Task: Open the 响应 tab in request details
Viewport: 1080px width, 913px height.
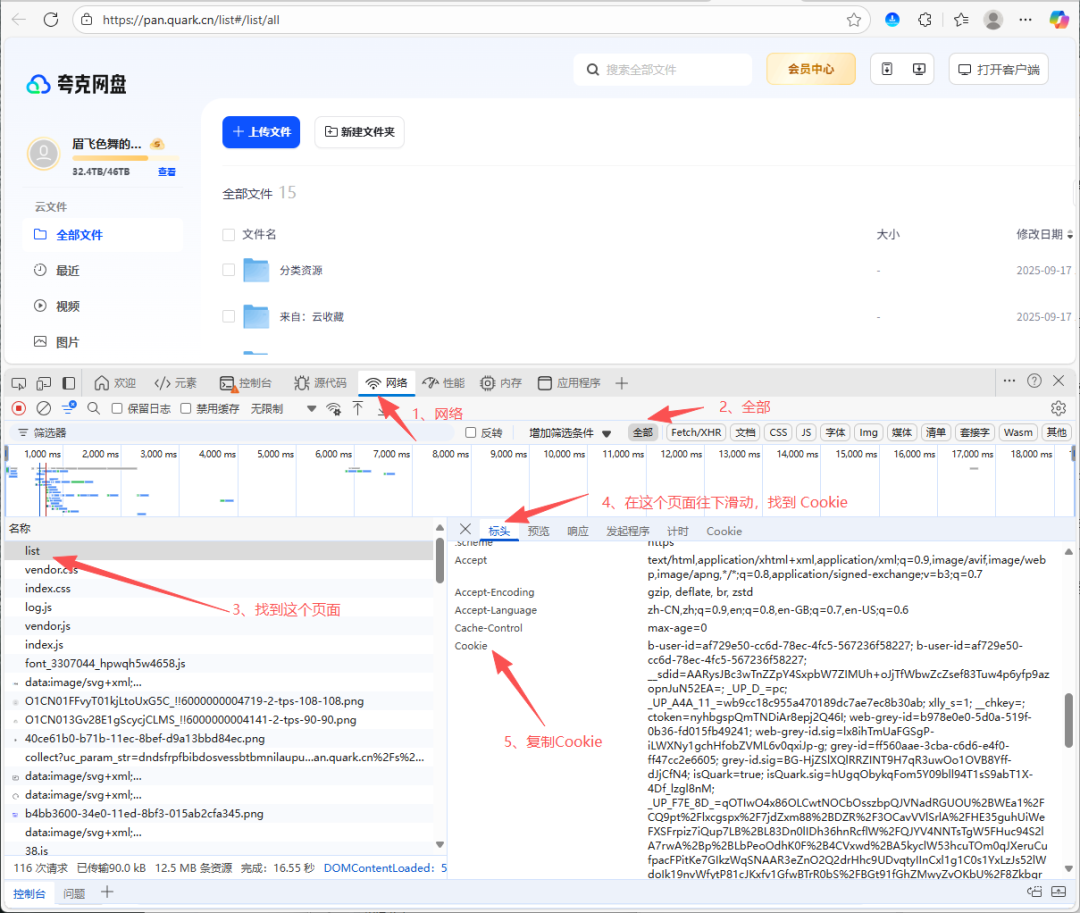Action: point(578,531)
